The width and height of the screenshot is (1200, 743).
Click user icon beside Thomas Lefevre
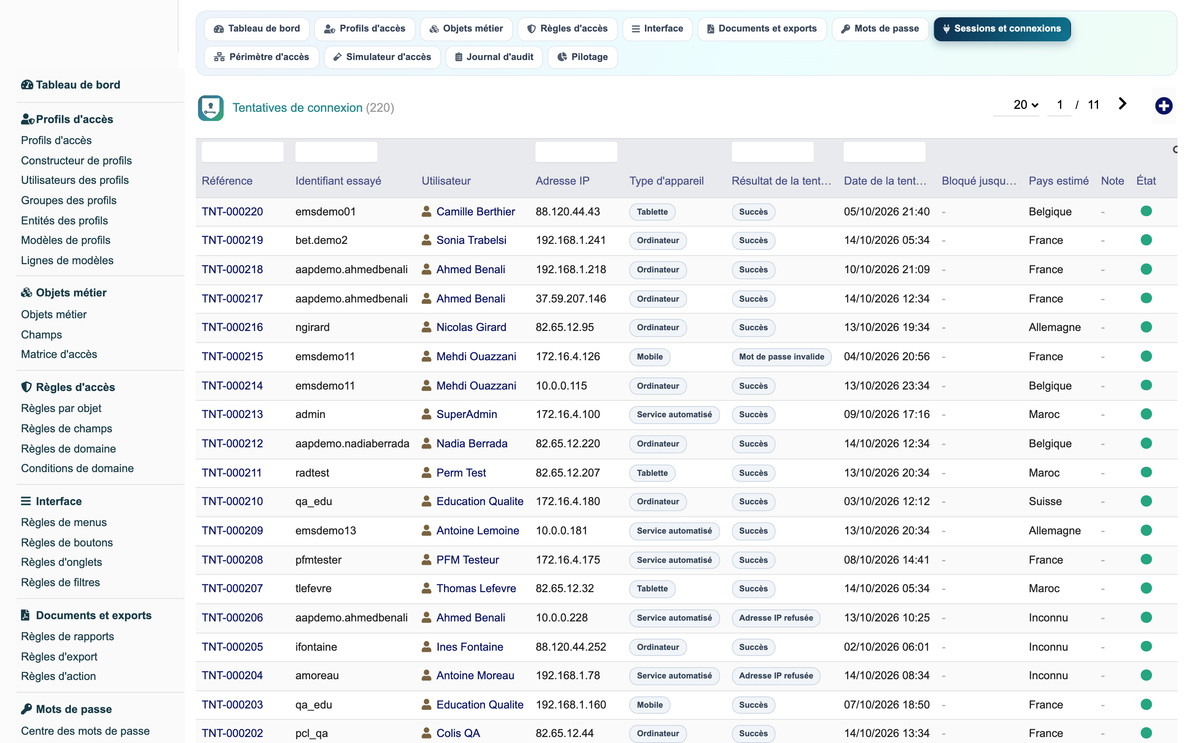427,589
